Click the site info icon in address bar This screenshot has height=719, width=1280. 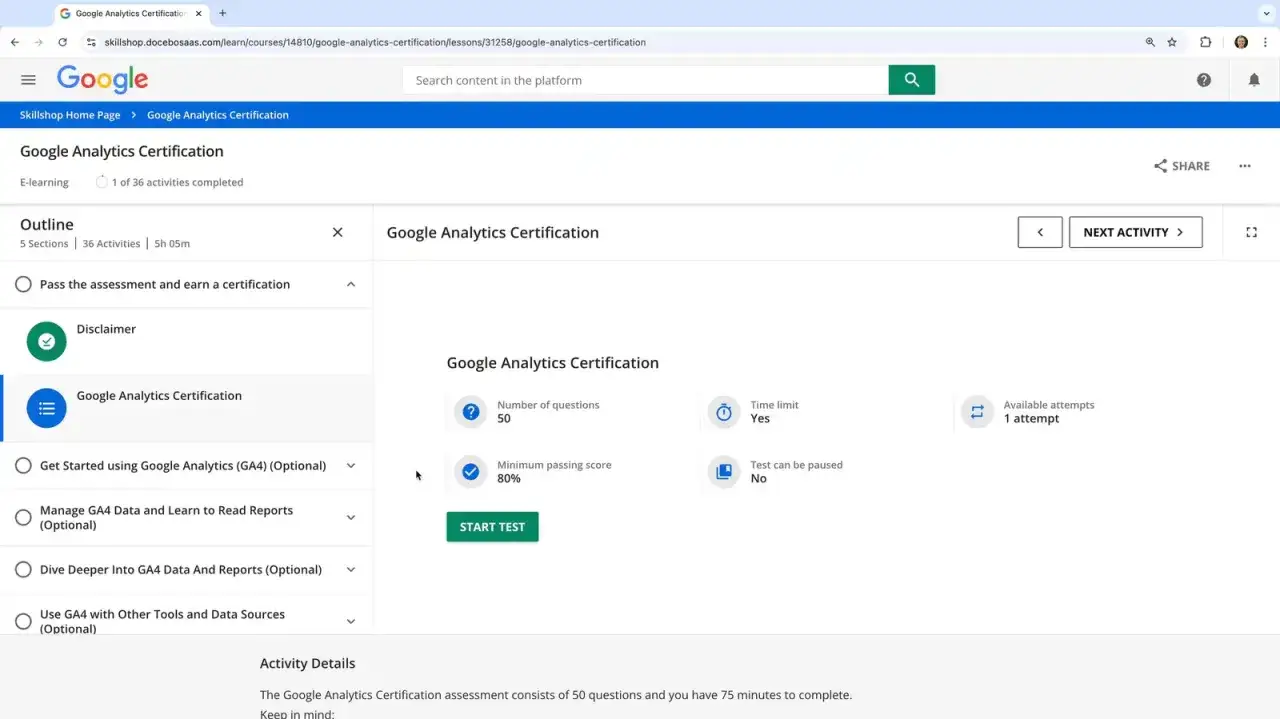91,42
